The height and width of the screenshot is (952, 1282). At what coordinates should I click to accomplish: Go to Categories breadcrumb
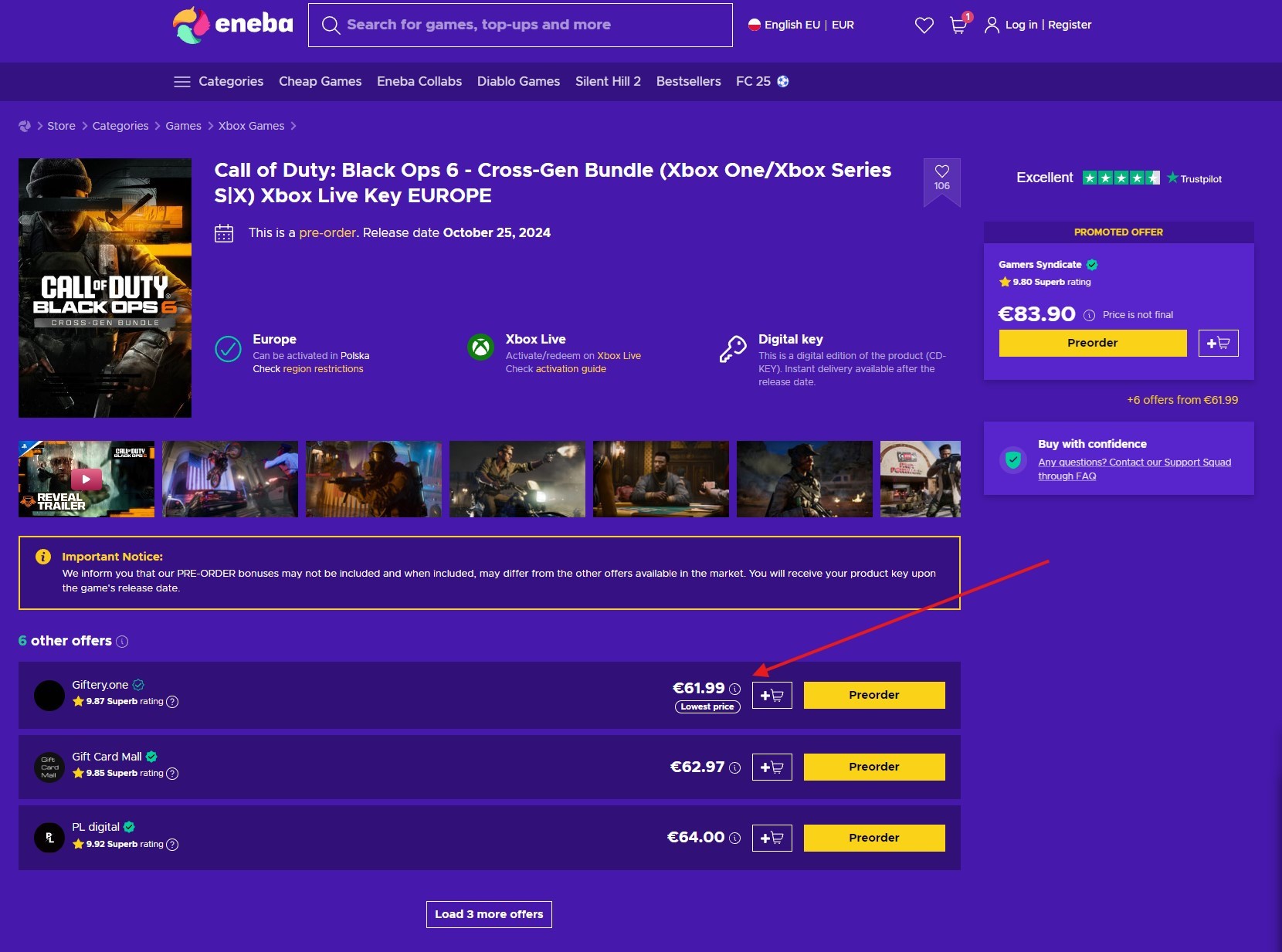point(120,126)
